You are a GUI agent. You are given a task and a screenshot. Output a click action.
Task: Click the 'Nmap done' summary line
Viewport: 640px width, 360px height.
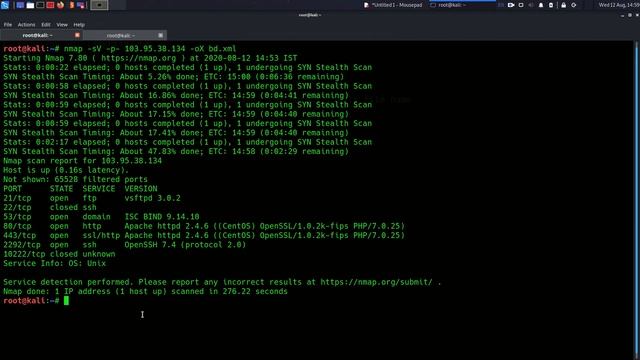[145, 291]
